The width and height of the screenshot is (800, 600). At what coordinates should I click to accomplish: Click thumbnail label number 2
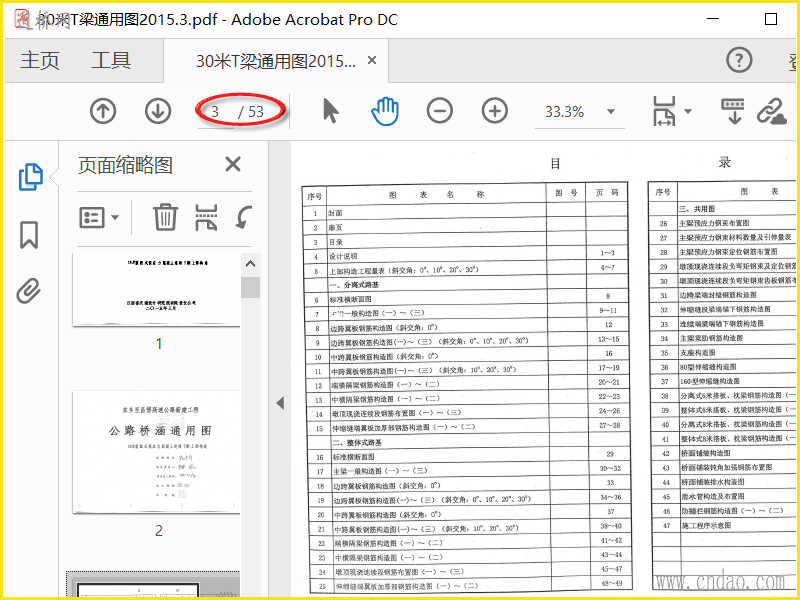click(x=159, y=531)
